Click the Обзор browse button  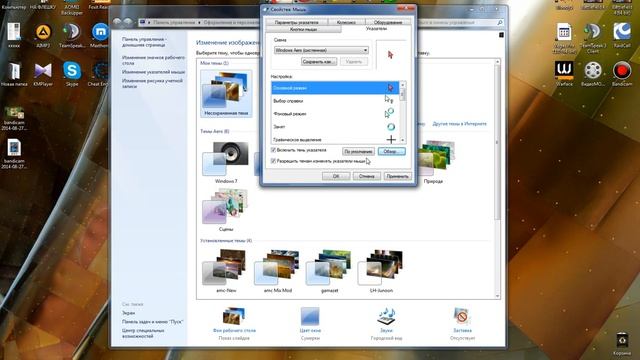(391, 151)
